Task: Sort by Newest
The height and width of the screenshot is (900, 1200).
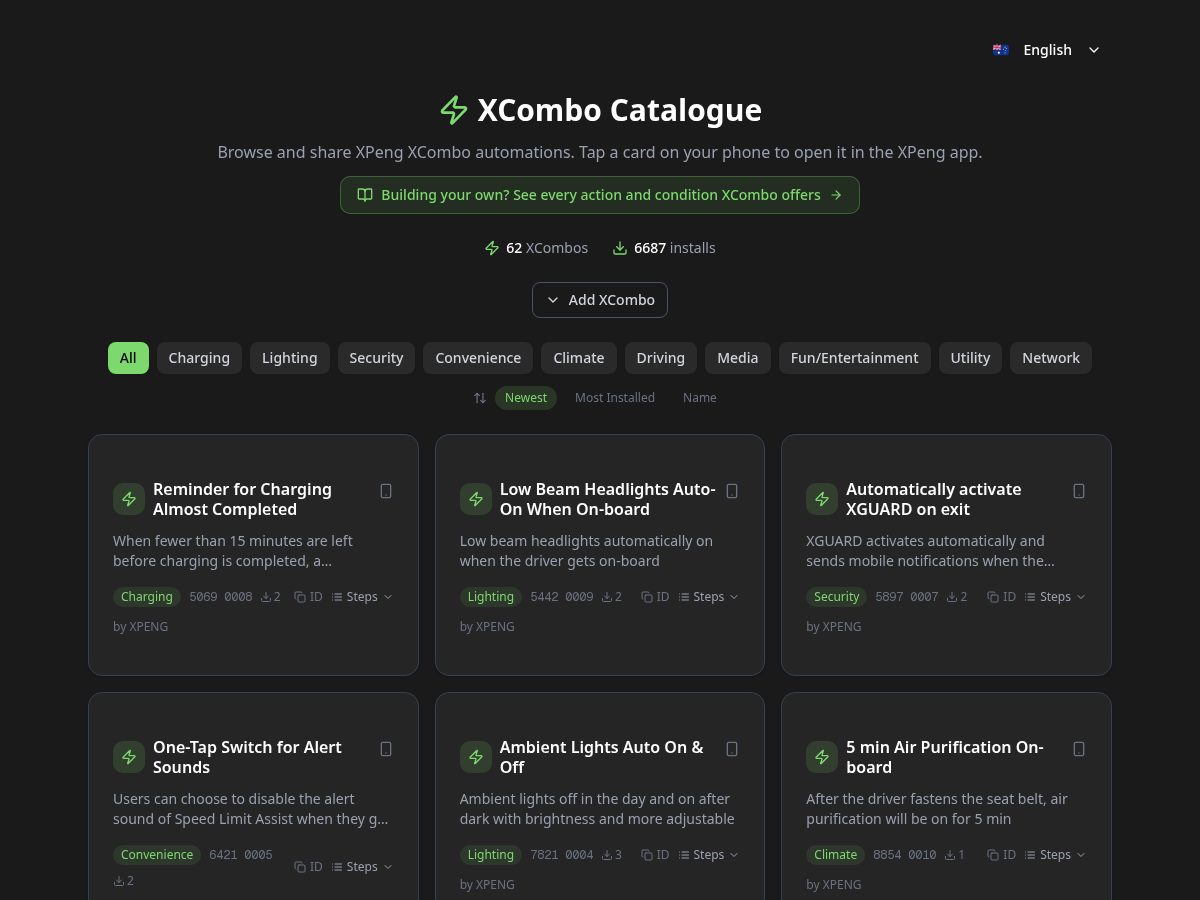Action: pyautogui.click(x=526, y=398)
